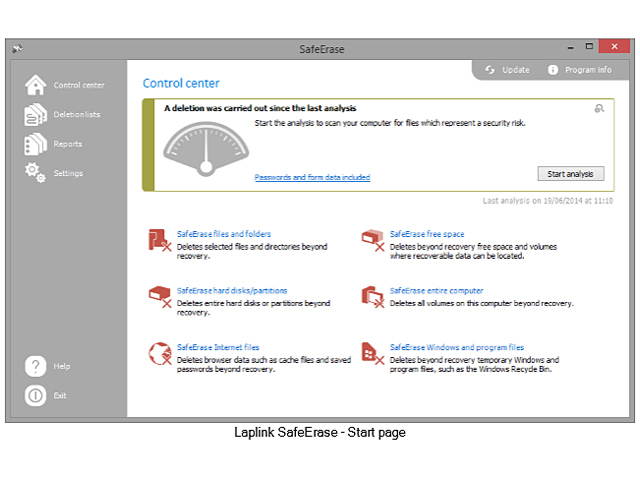Close the SafeErase window
The width and height of the screenshot is (640, 480).
[614, 47]
